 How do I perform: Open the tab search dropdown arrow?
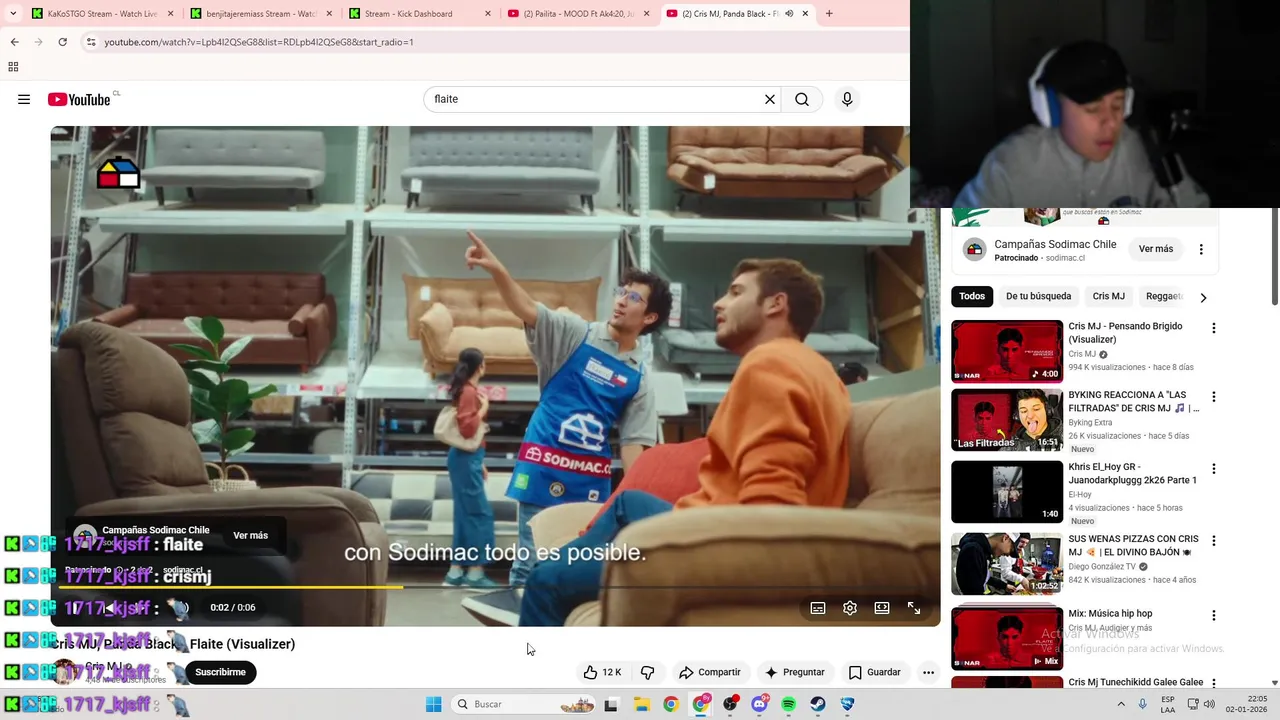coord(13,14)
